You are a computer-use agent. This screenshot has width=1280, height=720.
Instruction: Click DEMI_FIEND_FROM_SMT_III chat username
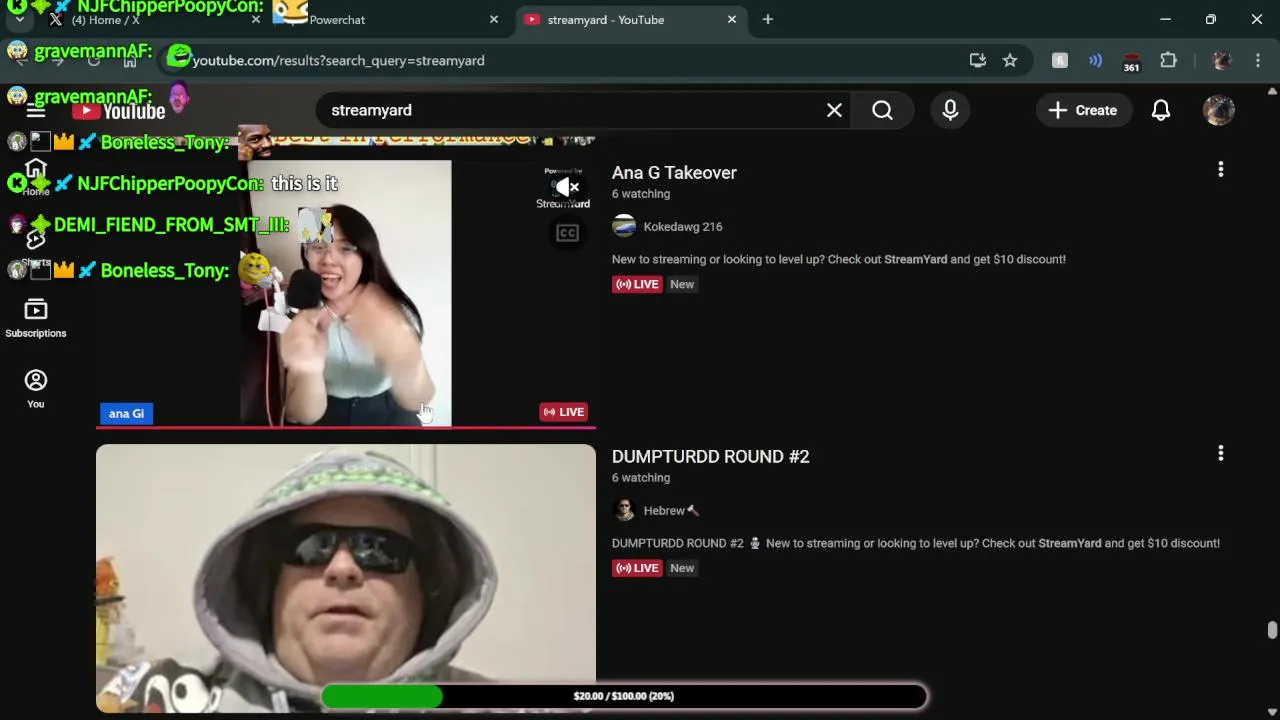coord(171,225)
